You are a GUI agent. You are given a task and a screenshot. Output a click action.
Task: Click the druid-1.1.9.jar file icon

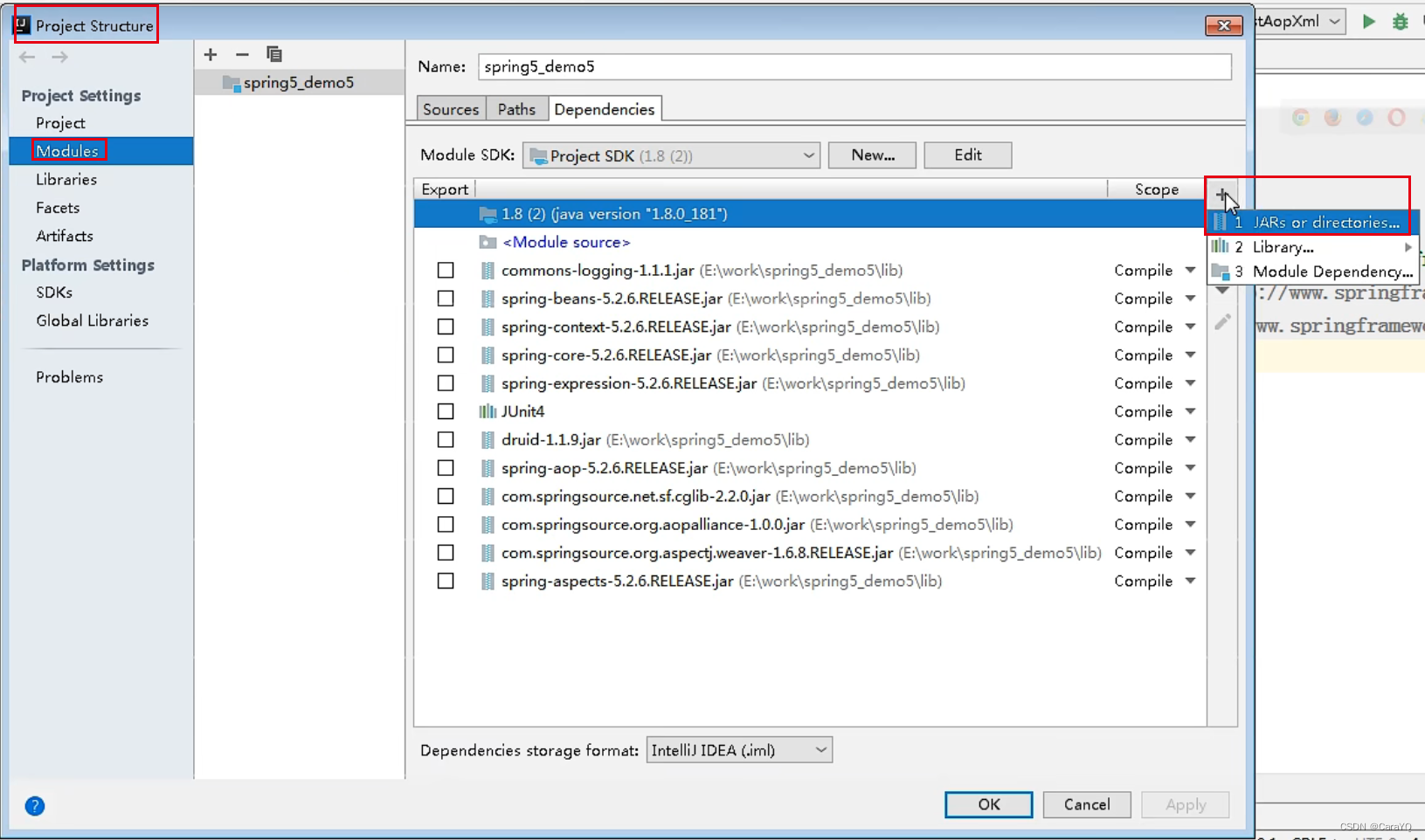(x=488, y=440)
